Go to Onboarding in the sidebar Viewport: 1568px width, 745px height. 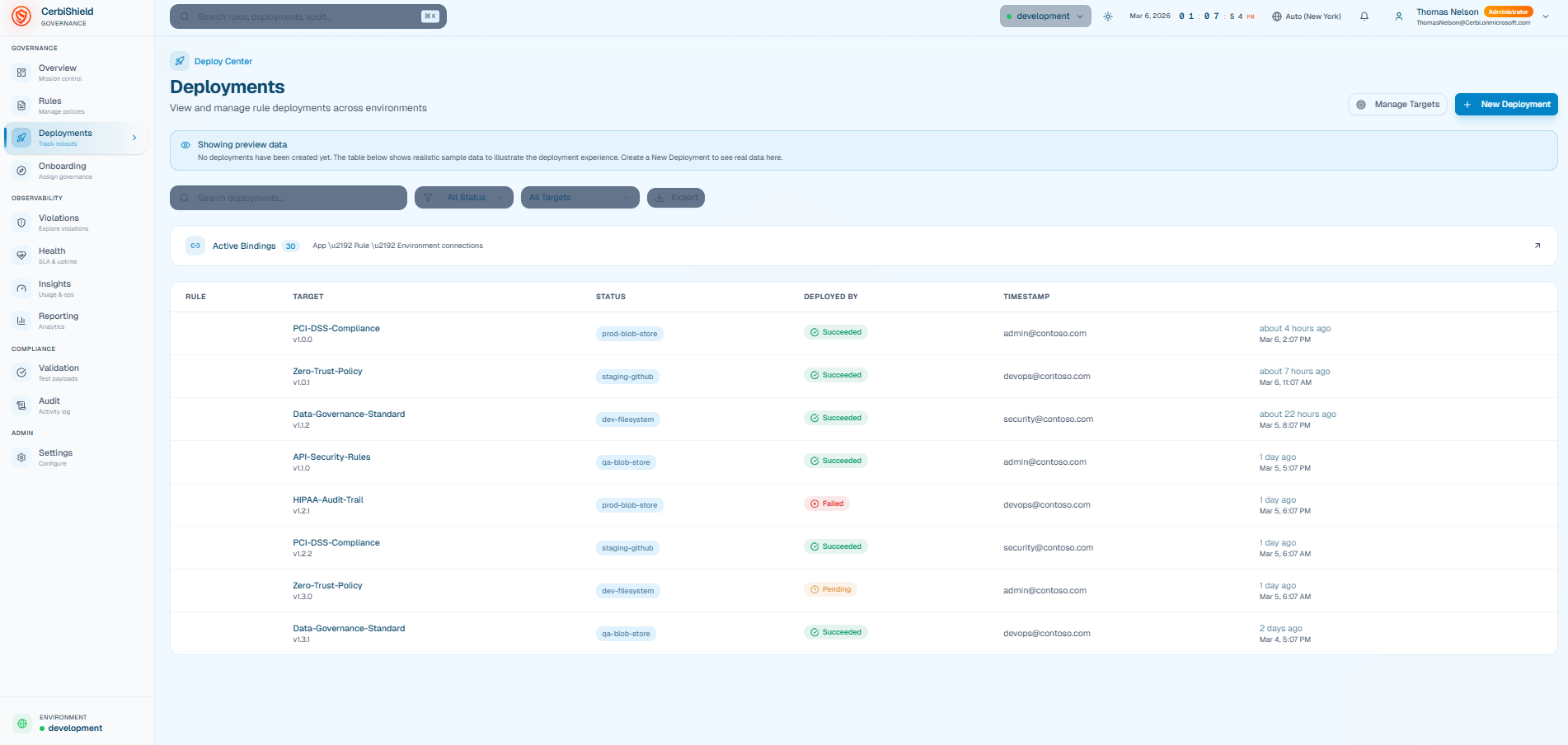point(76,171)
